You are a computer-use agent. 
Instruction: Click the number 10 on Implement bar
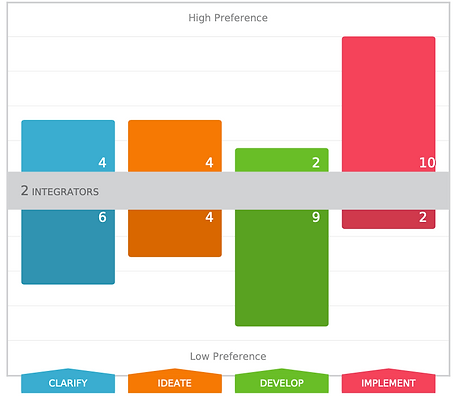[427, 163]
